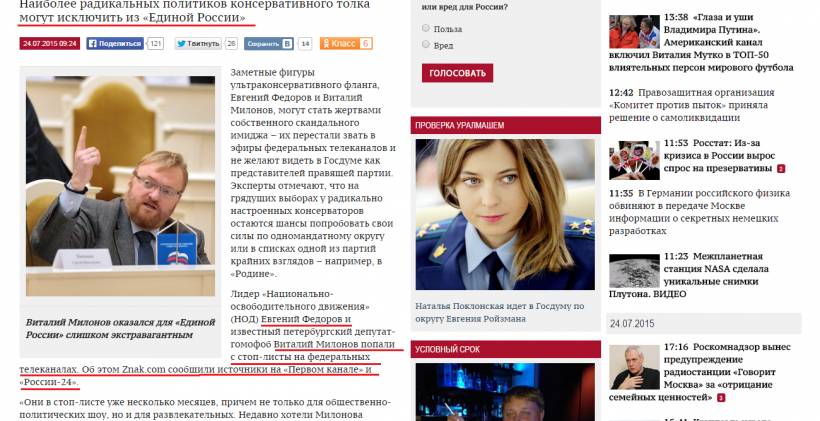Click the article date 24.07.2015 09:24
Viewport: 820px width, 421px height.
(50, 43)
